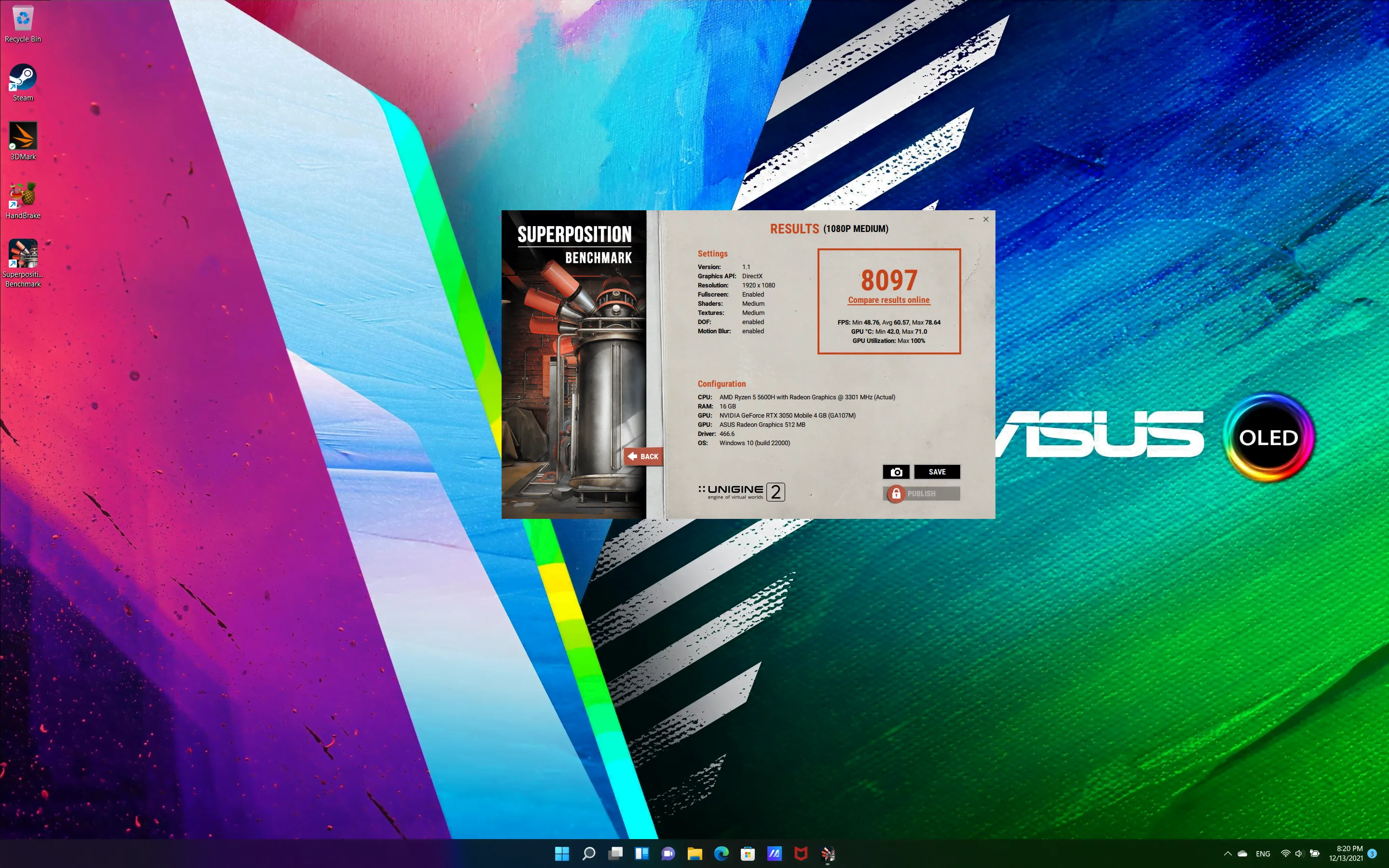Viewport: 1389px width, 868px height.
Task: Click the UNIGINE 2 logo
Action: 741,491
